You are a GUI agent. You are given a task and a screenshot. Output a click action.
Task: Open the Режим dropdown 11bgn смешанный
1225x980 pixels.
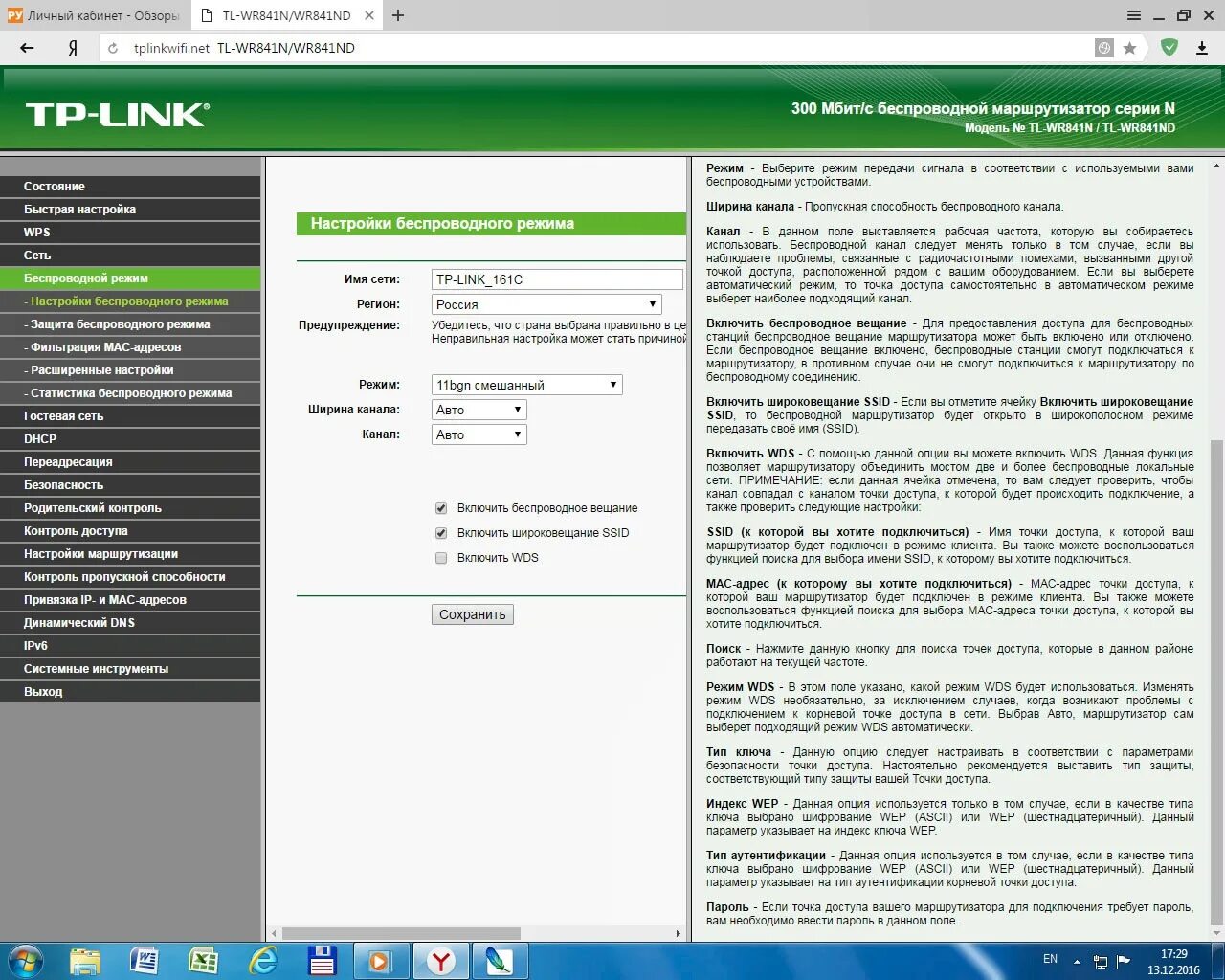[527, 385]
